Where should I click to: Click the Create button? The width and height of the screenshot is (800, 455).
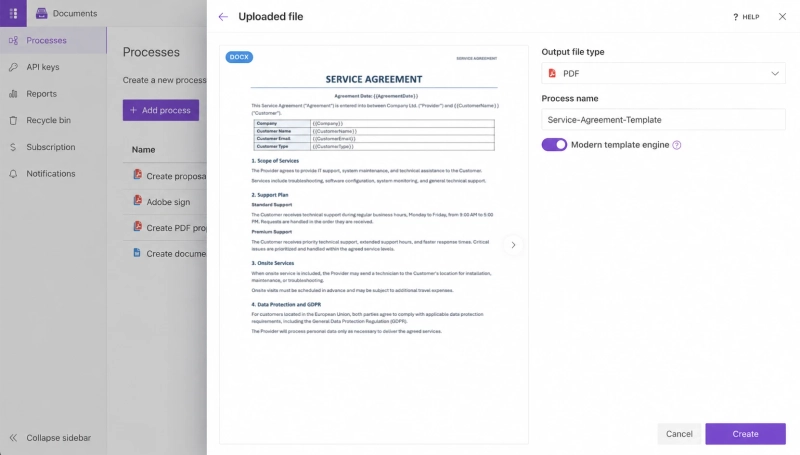[745, 434]
